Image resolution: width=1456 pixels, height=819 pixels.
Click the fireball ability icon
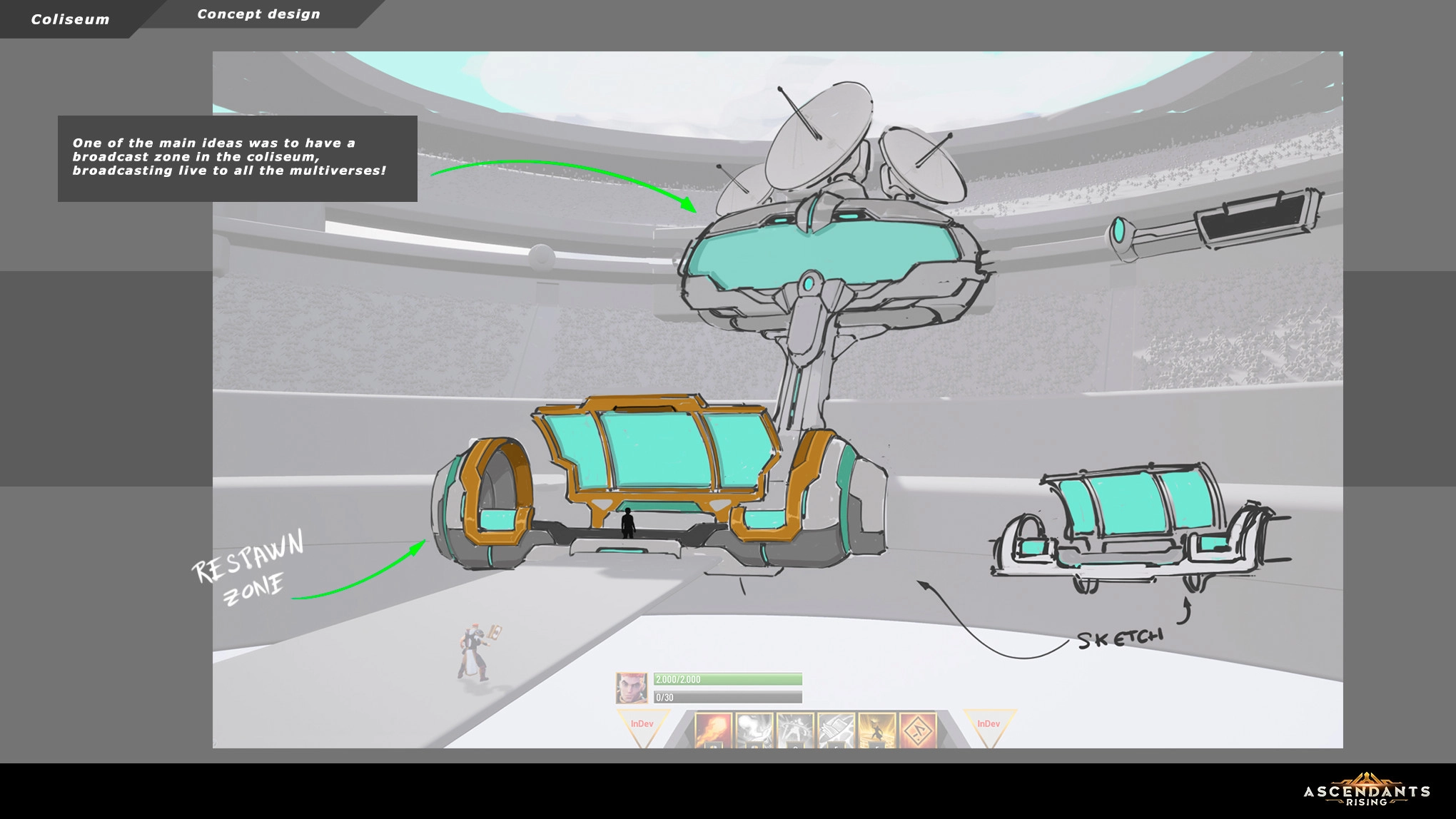(x=713, y=731)
